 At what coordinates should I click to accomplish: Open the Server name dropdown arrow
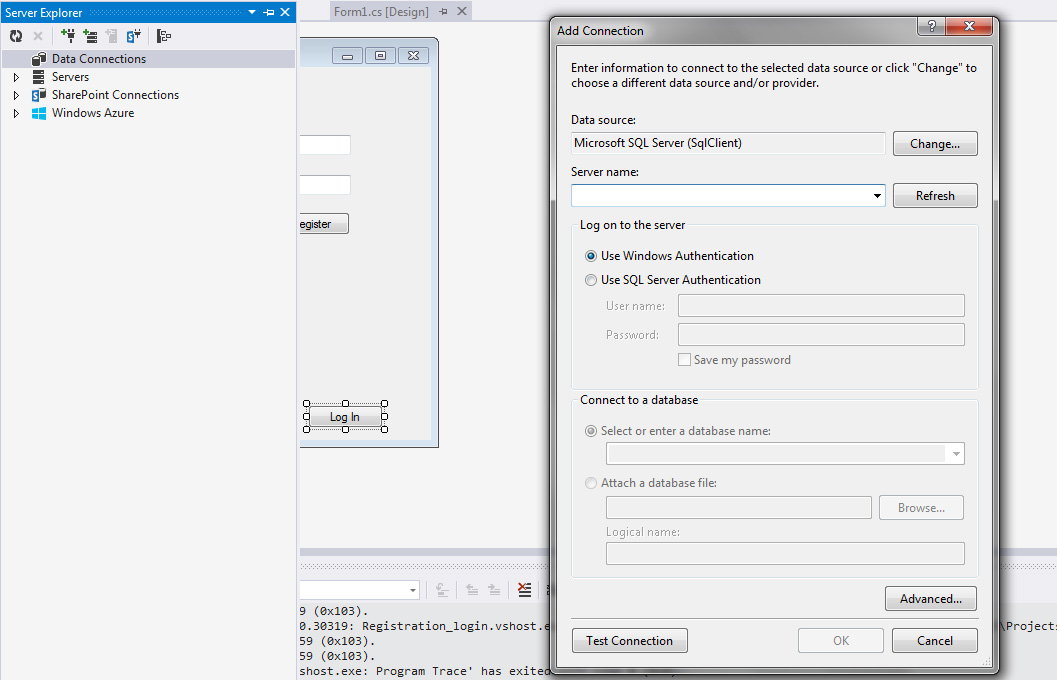[x=877, y=195]
